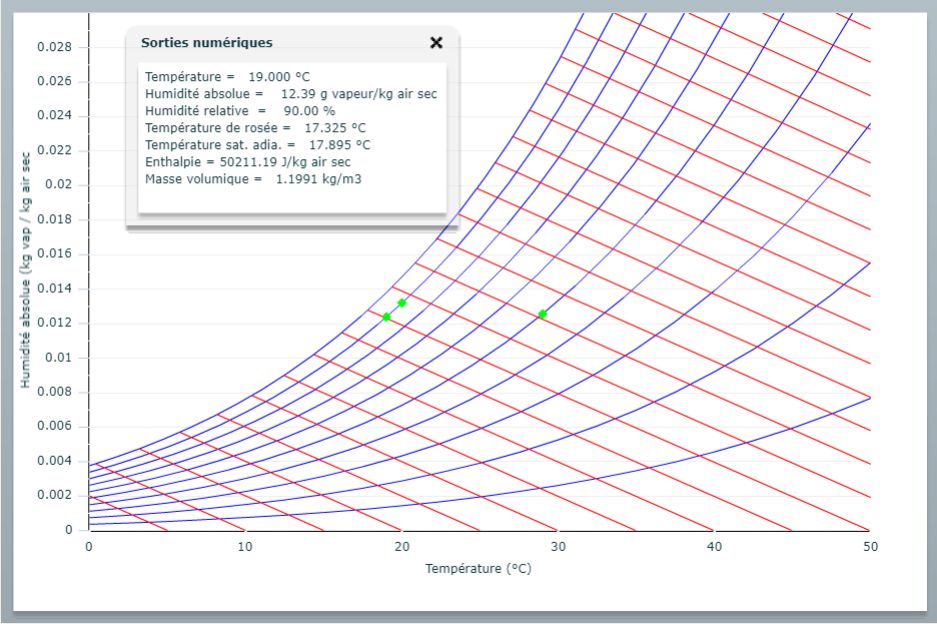This screenshot has width=937, height=624.
Task: Close the Sorties numériques popup
Action: pos(436,43)
